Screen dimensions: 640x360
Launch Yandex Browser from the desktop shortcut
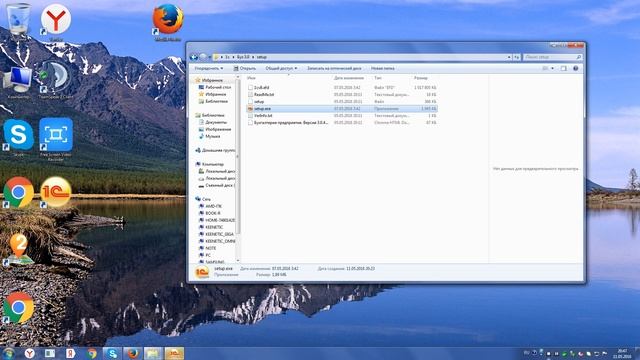click(x=56, y=20)
